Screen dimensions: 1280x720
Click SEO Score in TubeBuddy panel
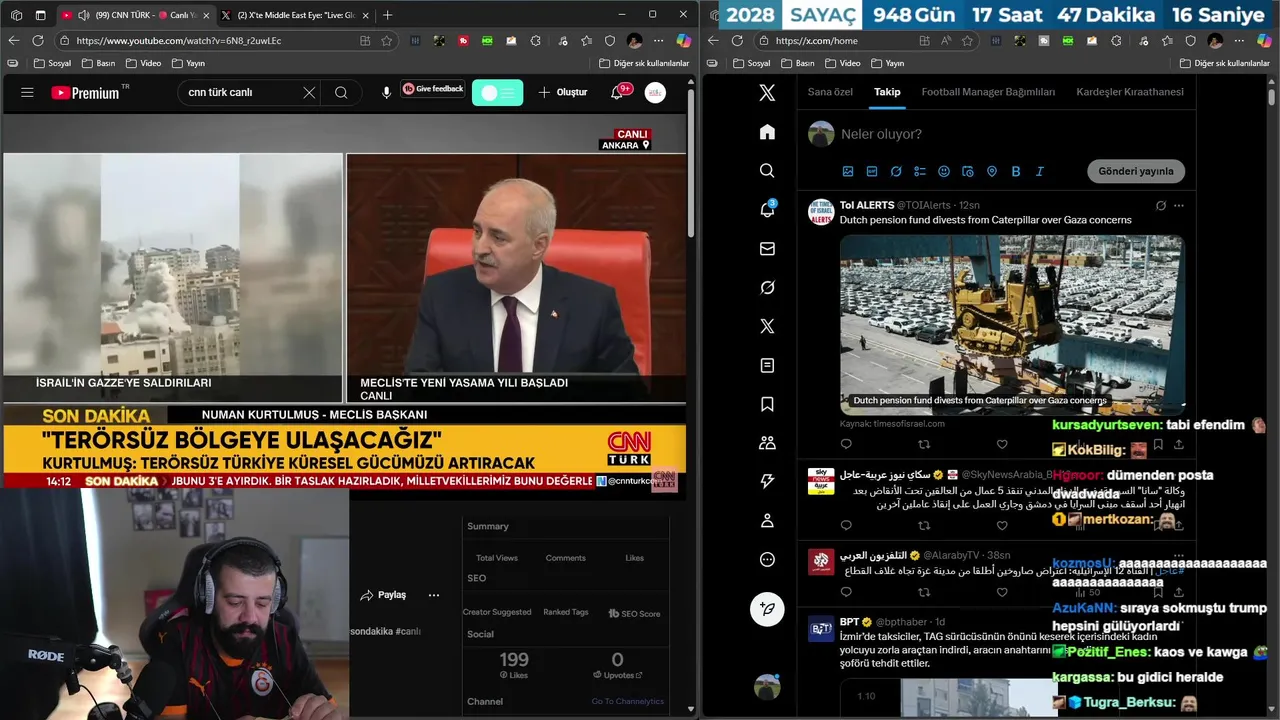click(635, 614)
